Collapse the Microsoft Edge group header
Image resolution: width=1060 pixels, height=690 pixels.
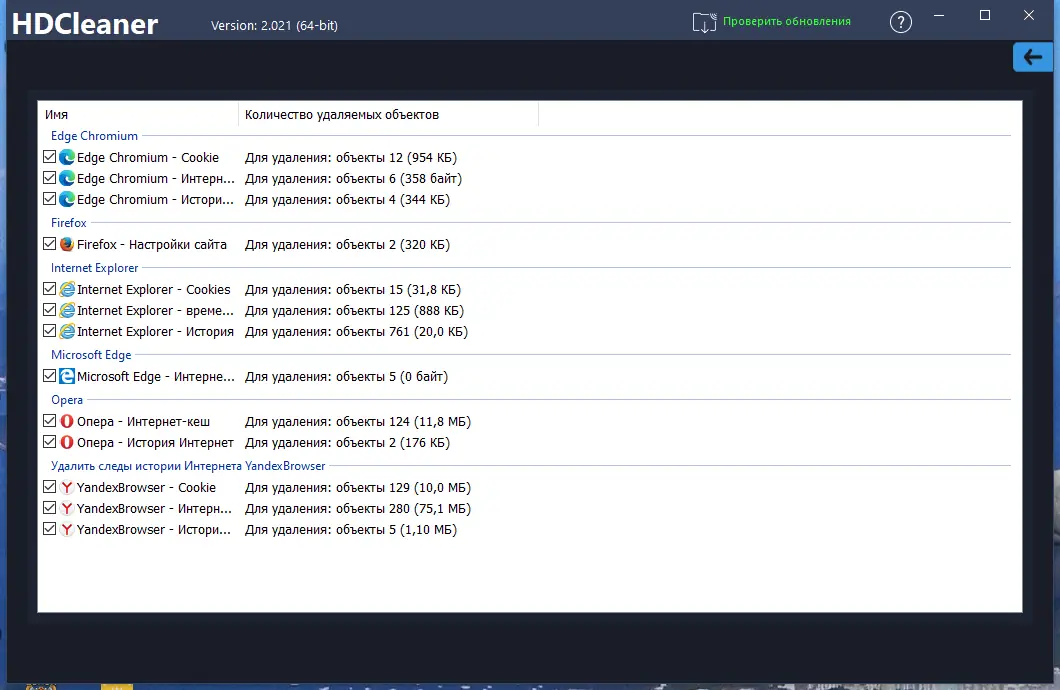coord(91,355)
